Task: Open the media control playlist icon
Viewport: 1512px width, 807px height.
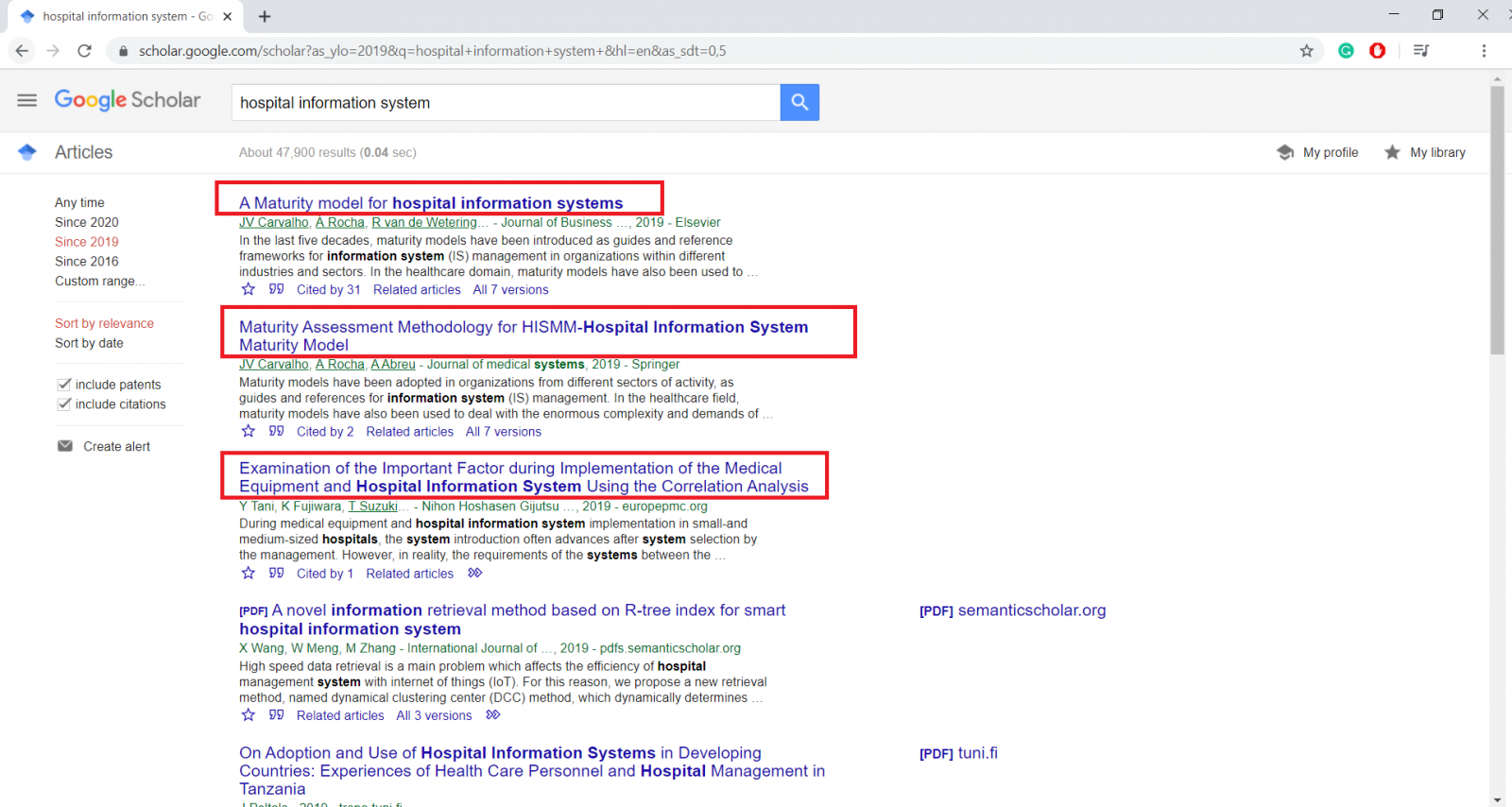Action: [1420, 51]
